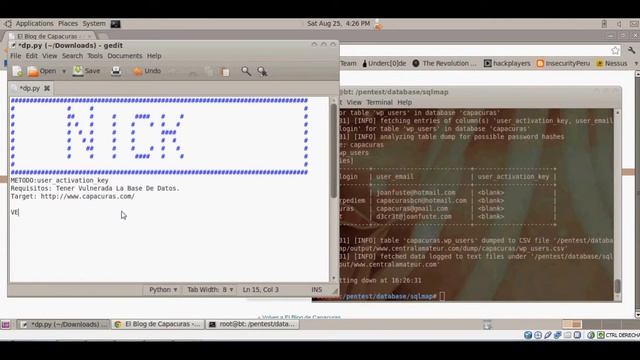Open the View menu in the terminal window
Viewport: 640px width, 360px height.
[354, 102]
